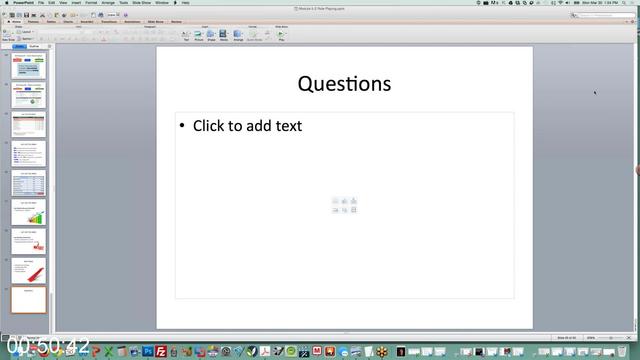Insert a Picture from the ribbon
The image size is (640, 360).
(198, 35)
